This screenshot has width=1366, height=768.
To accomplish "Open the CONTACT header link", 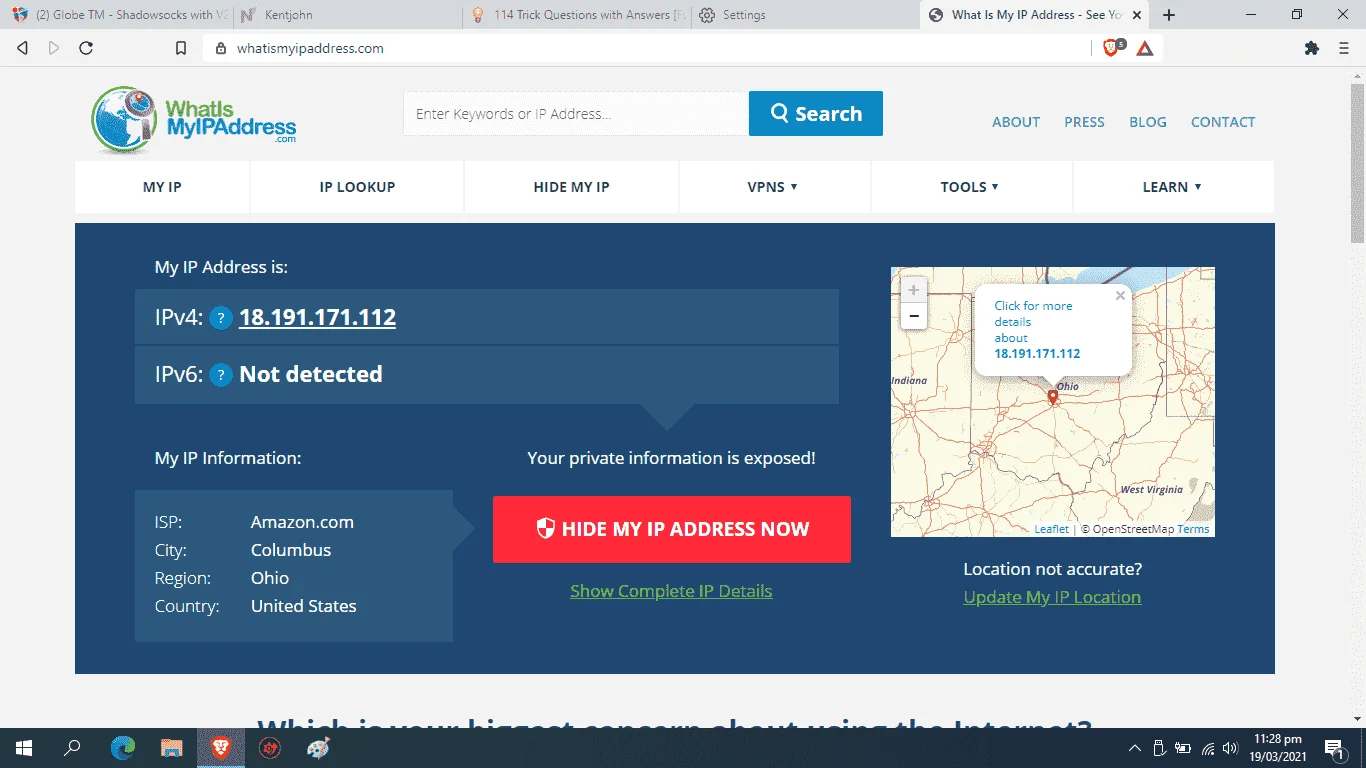I will pyautogui.click(x=1223, y=122).
